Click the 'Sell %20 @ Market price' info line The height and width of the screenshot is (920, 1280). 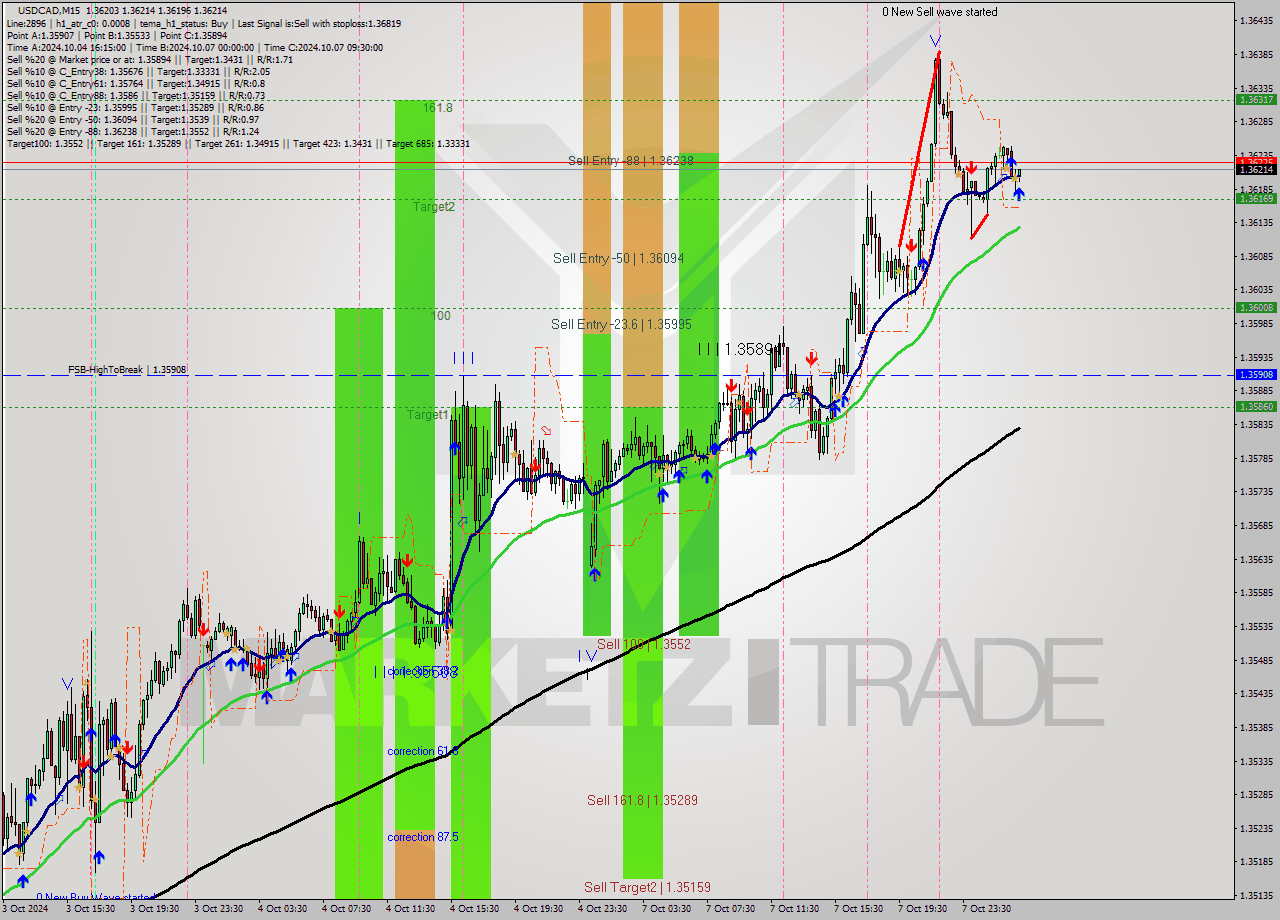[x=149, y=59]
